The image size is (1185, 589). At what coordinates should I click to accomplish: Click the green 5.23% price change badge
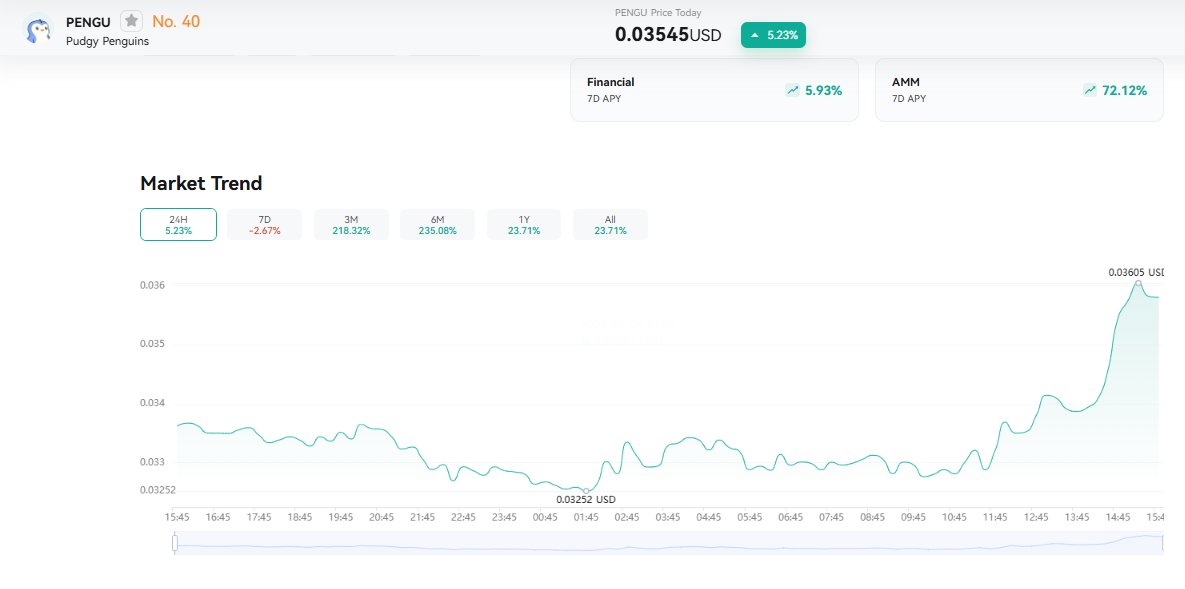pos(773,34)
